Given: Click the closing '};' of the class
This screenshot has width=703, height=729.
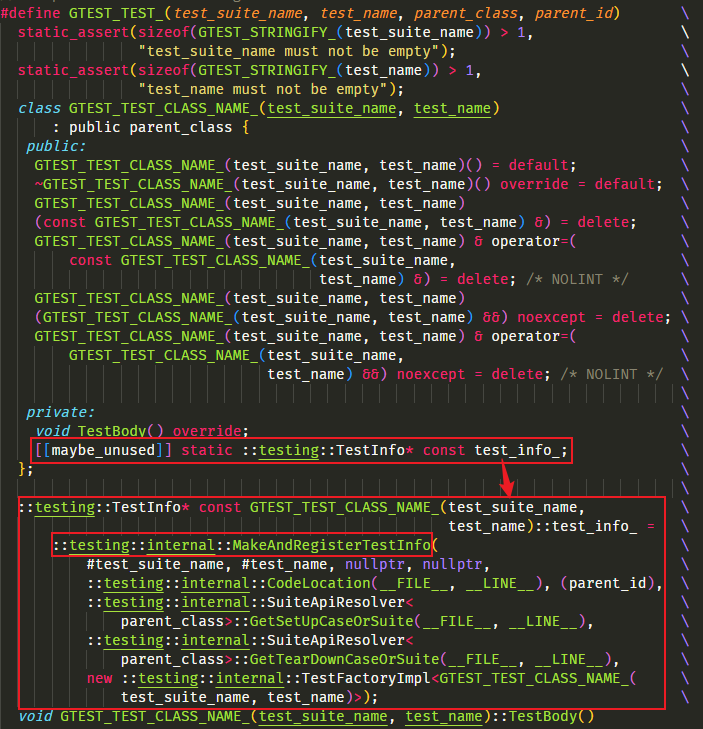Looking at the screenshot, I should pos(26,469).
